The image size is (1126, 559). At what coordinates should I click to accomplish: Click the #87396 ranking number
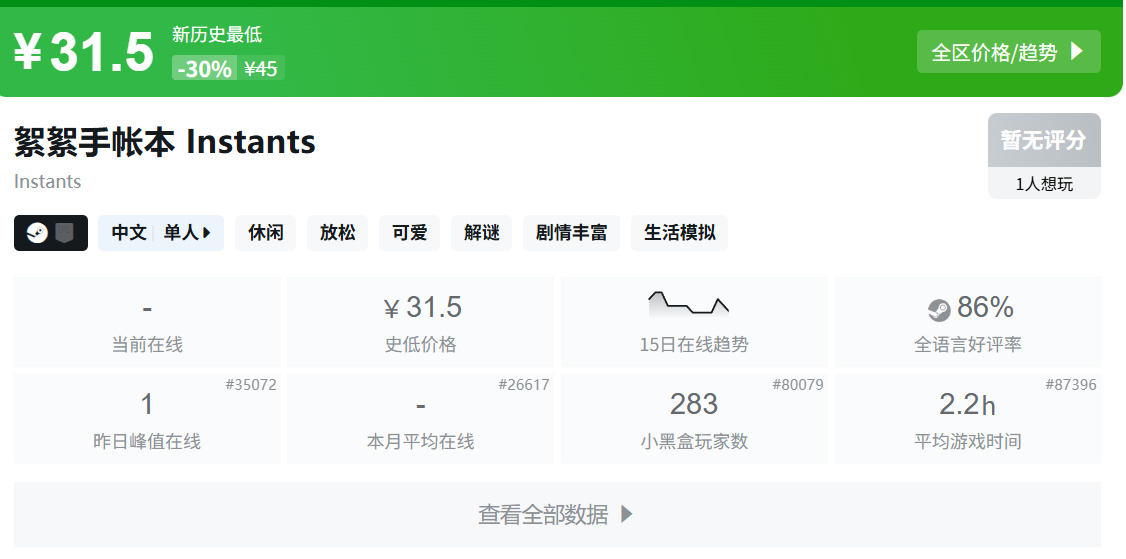tap(1071, 384)
